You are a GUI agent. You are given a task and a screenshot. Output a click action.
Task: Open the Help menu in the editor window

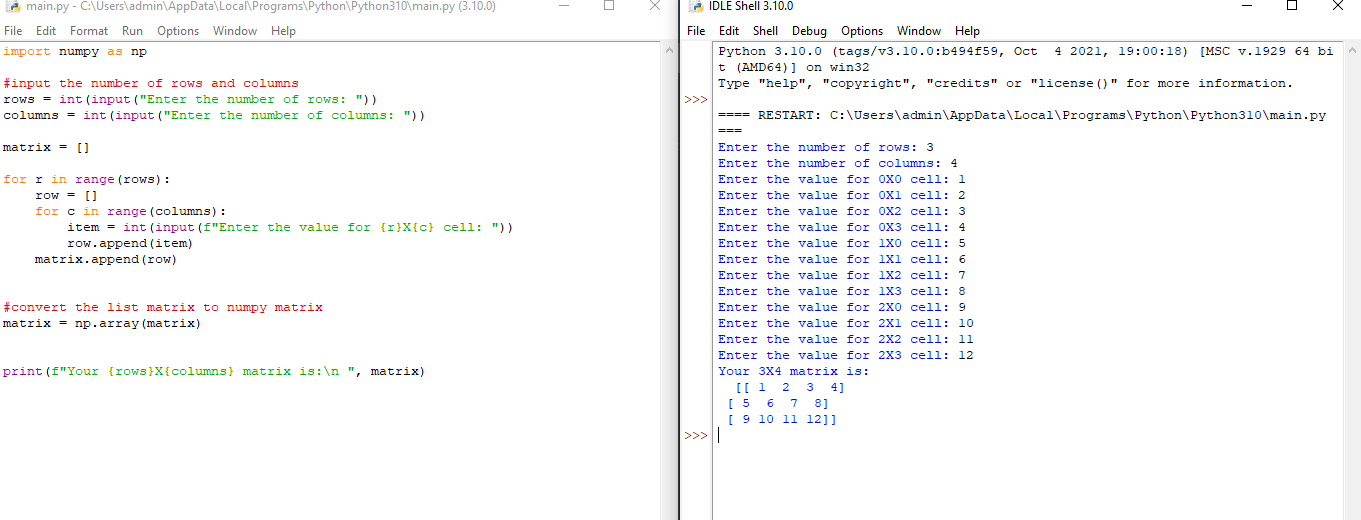283,31
